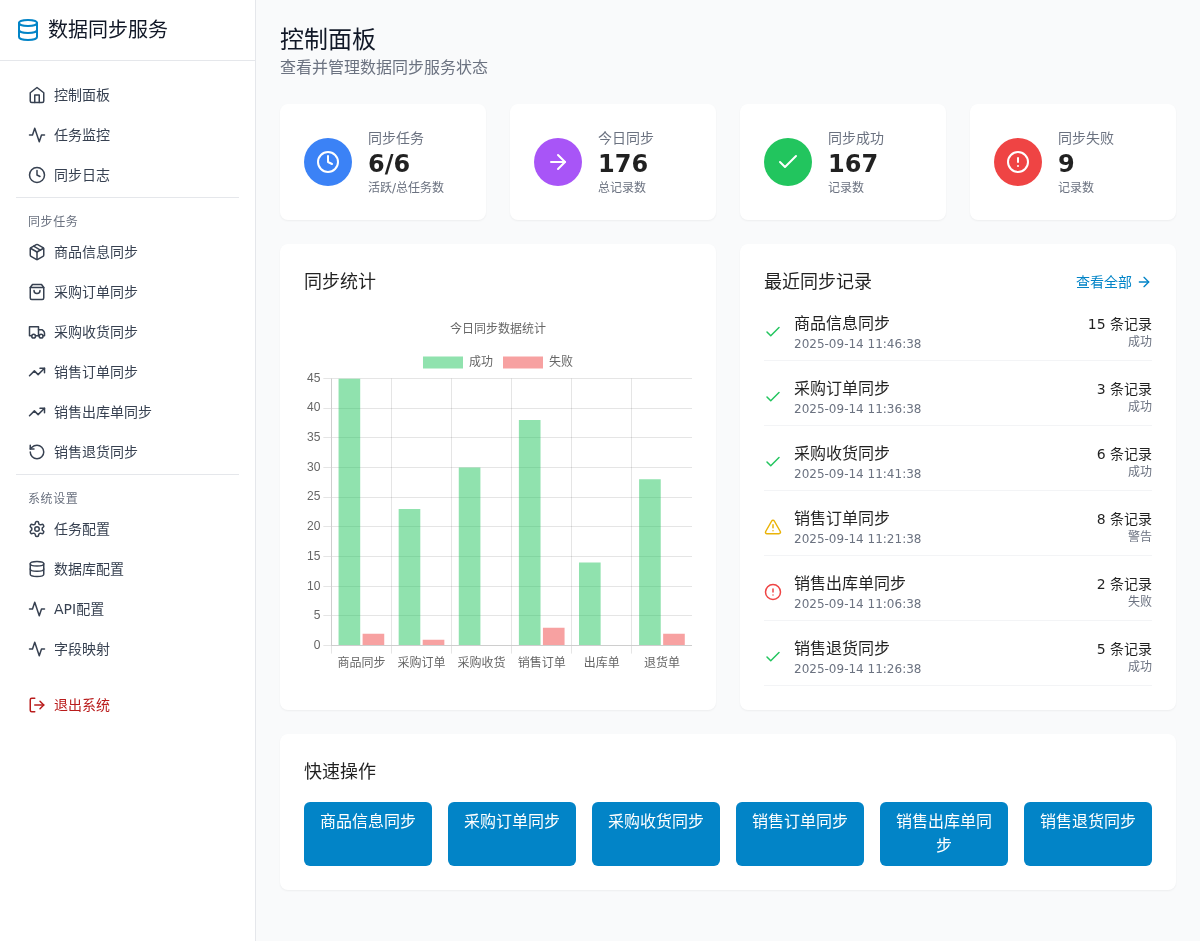Click the clock icon next to 同步日志

[37, 175]
